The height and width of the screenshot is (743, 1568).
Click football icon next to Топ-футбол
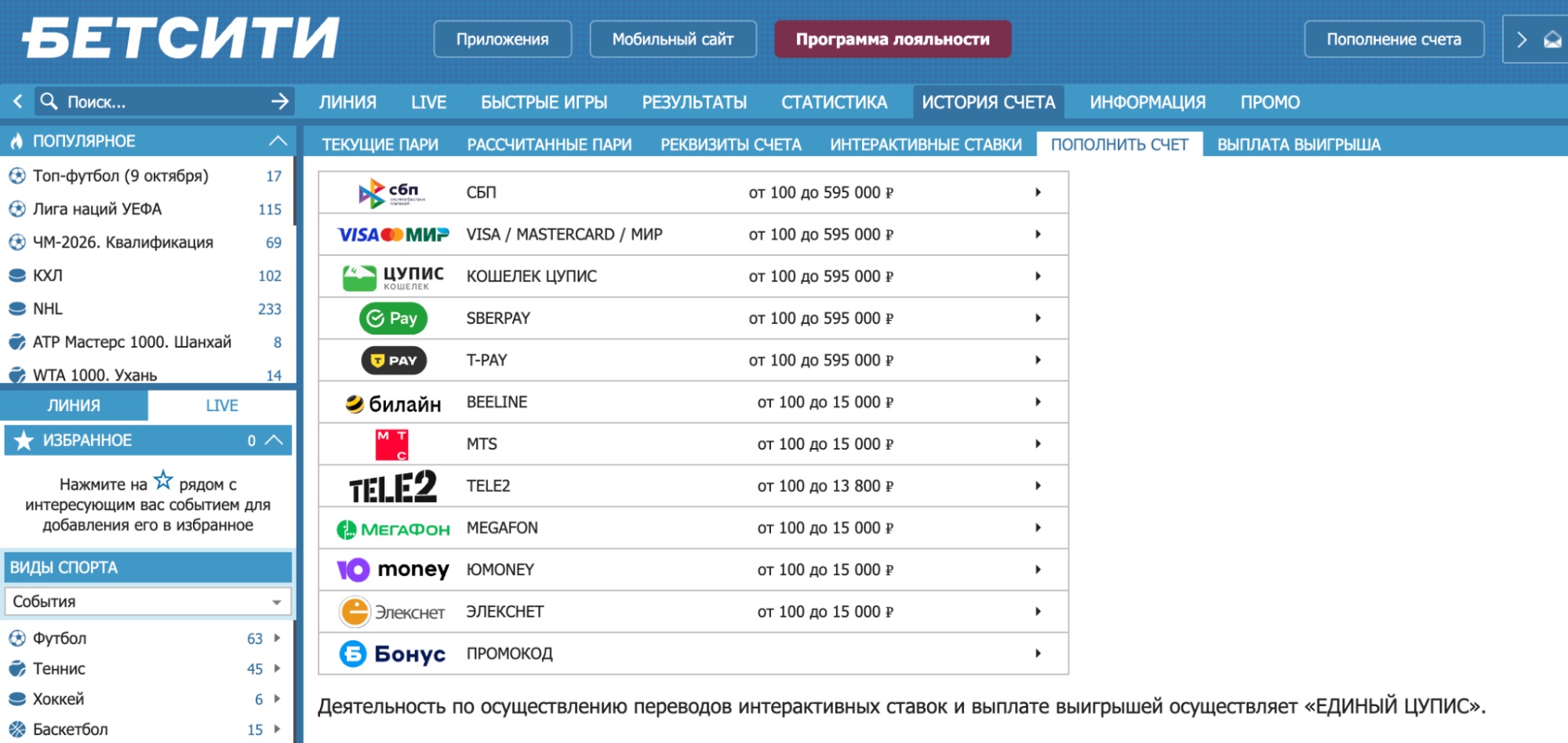[x=17, y=176]
